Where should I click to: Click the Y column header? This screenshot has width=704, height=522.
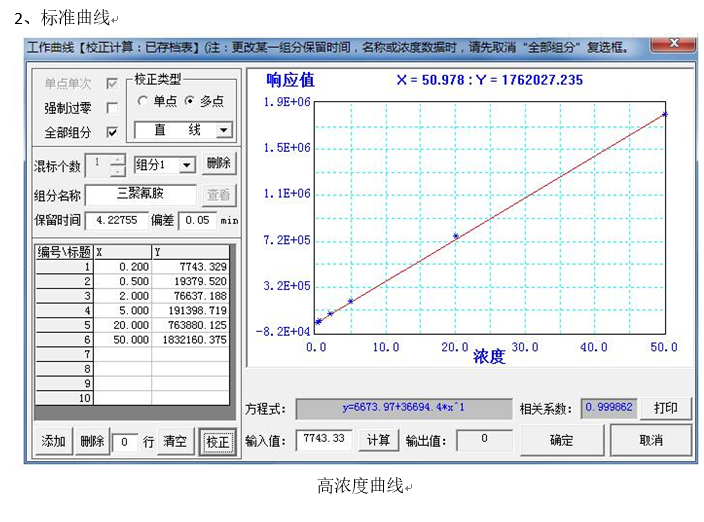coord(190,252)
